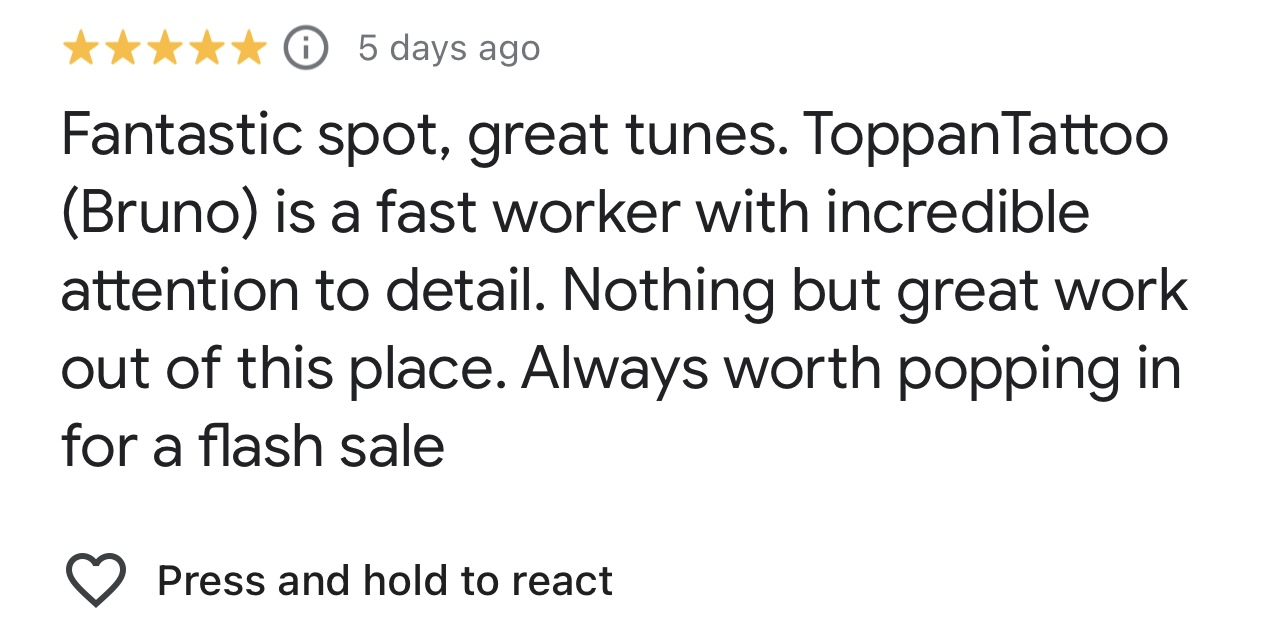Tap the fifth and last rating star
This screenshot has width=1284, height=623.
click(248, 48)
